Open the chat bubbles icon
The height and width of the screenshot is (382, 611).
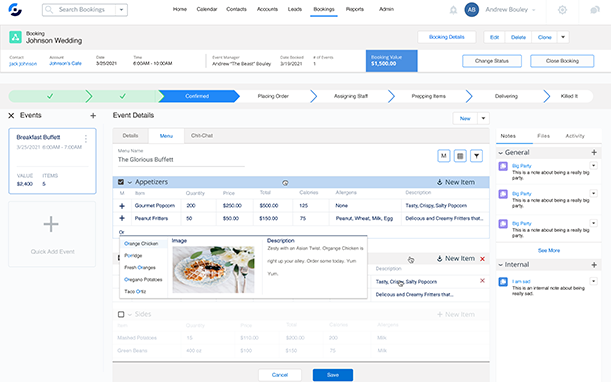[x=595, y=10]
